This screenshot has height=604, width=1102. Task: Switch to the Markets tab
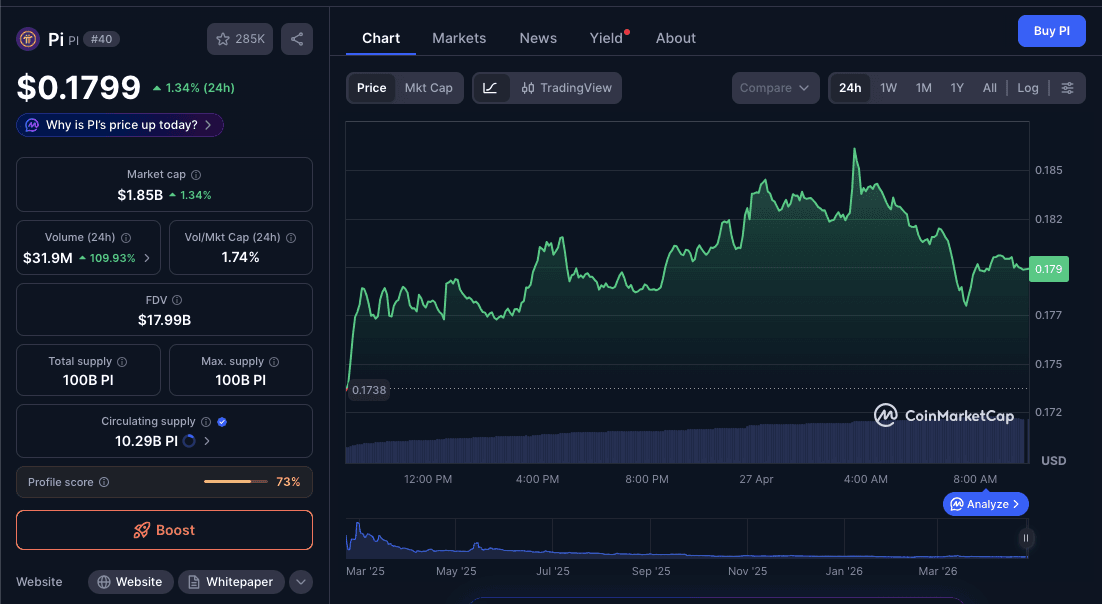click(x=459, y=38)
